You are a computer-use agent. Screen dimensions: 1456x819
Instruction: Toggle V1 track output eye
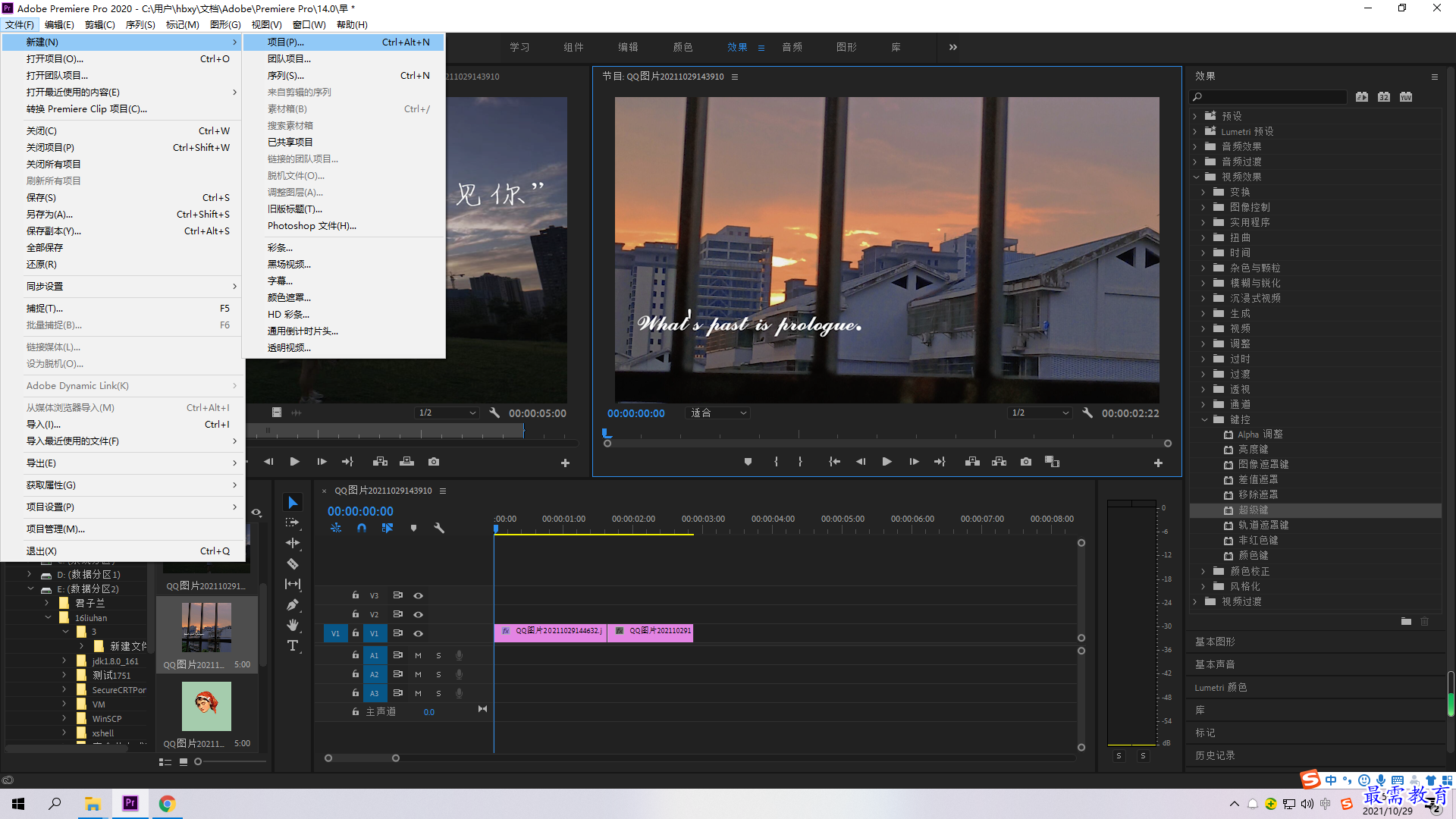418,633
